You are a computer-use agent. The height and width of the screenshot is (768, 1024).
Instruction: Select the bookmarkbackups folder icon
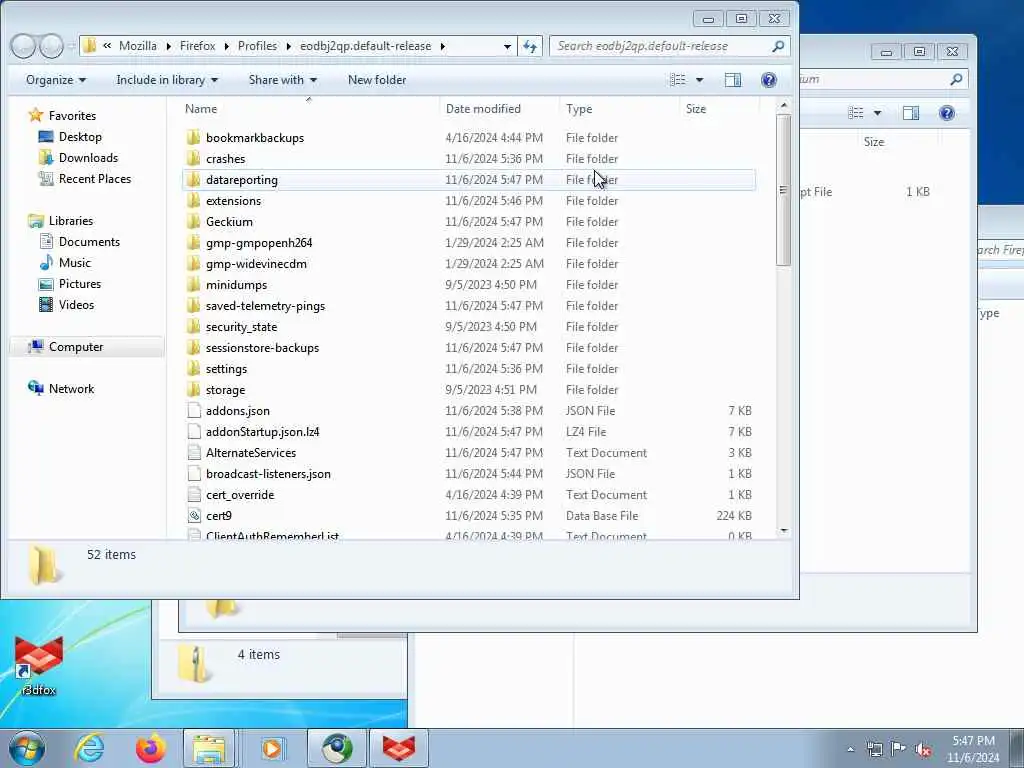[193, 138]
